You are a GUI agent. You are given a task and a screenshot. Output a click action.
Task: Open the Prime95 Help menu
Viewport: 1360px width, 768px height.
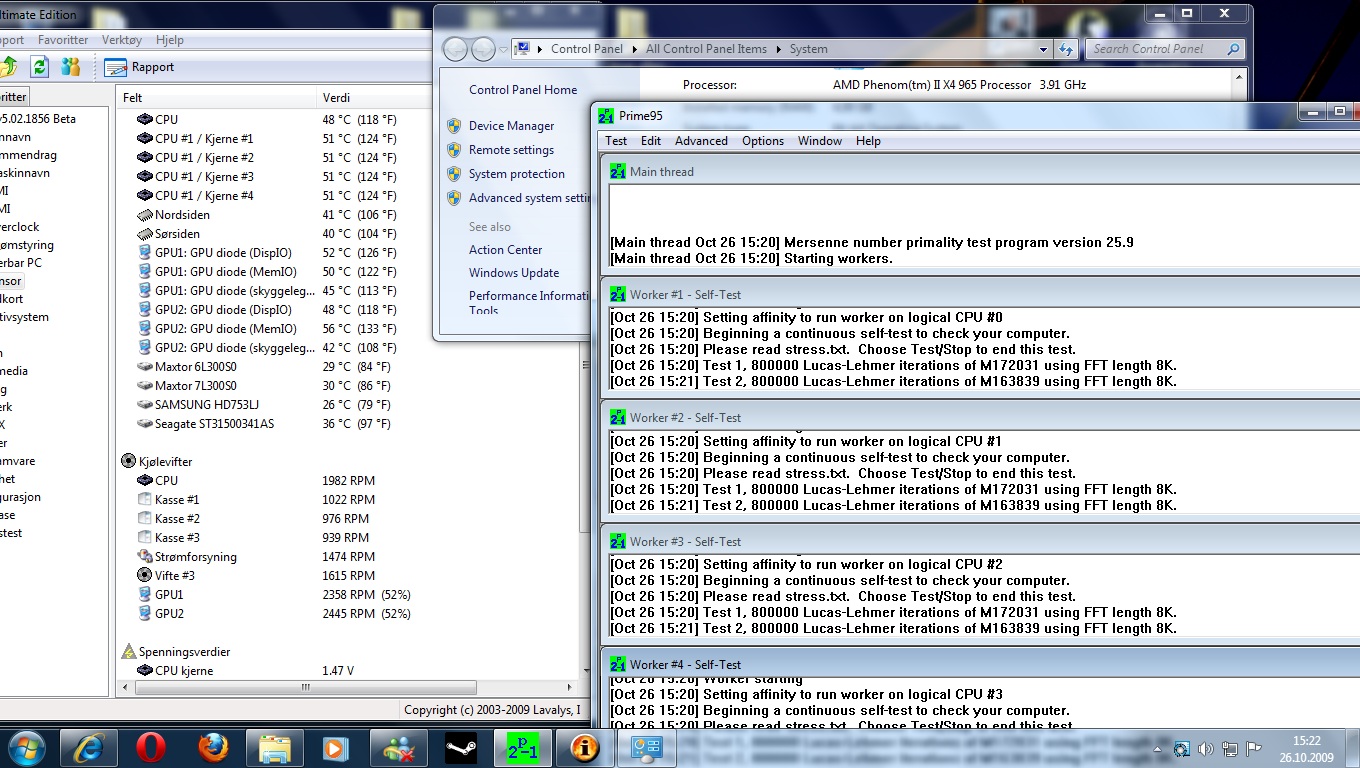pyautogui.click(x=868, y=141)
